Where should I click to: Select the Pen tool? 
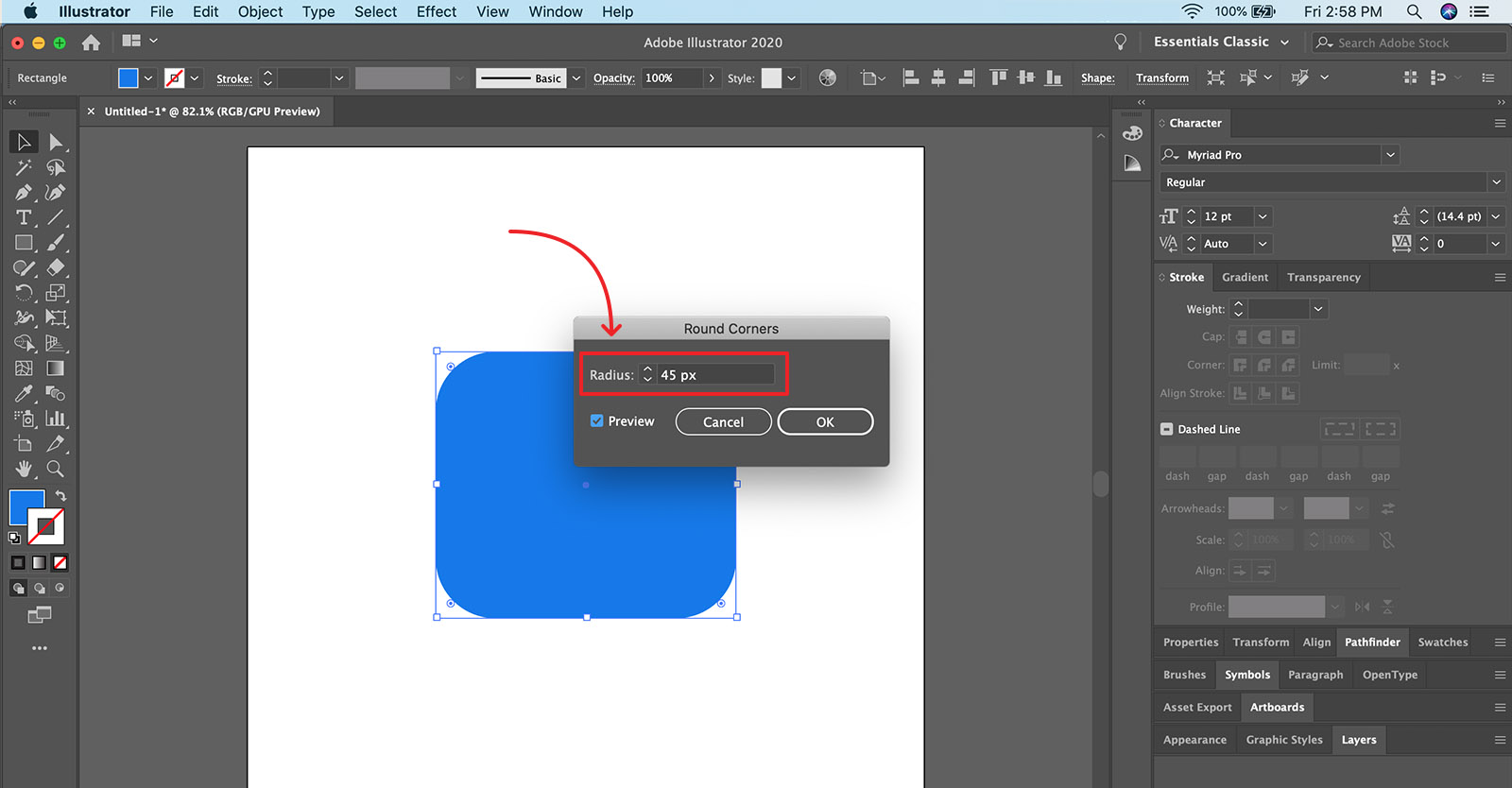(24, 193)
